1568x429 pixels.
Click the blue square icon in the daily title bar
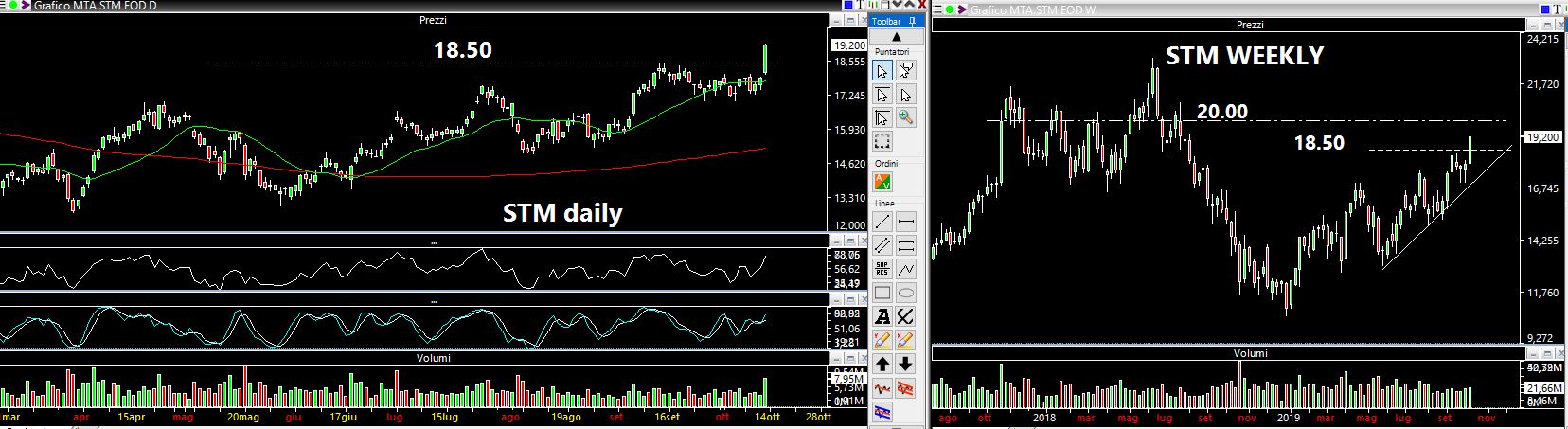(x=848, y=5)
